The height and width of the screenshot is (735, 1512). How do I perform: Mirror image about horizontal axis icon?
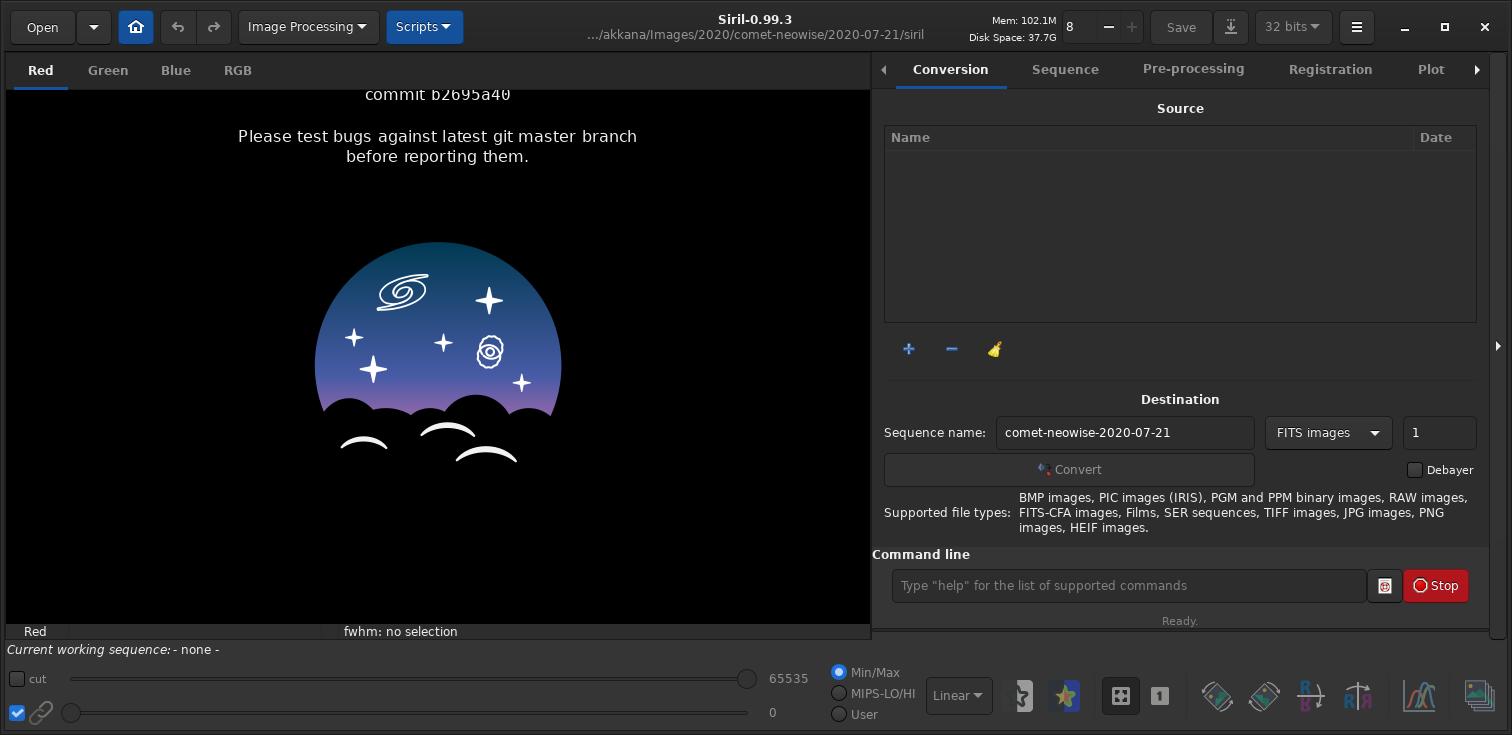pos(1311,696)
